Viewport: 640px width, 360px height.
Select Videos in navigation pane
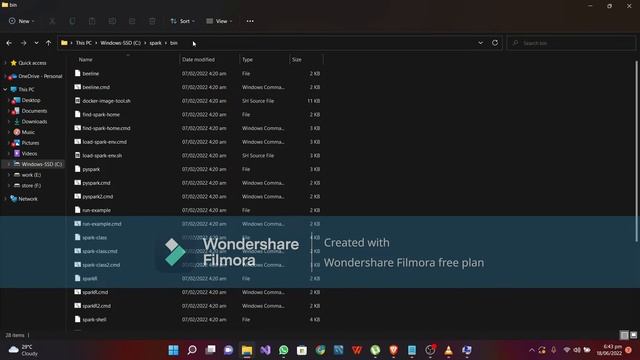[x=29, y=153]
